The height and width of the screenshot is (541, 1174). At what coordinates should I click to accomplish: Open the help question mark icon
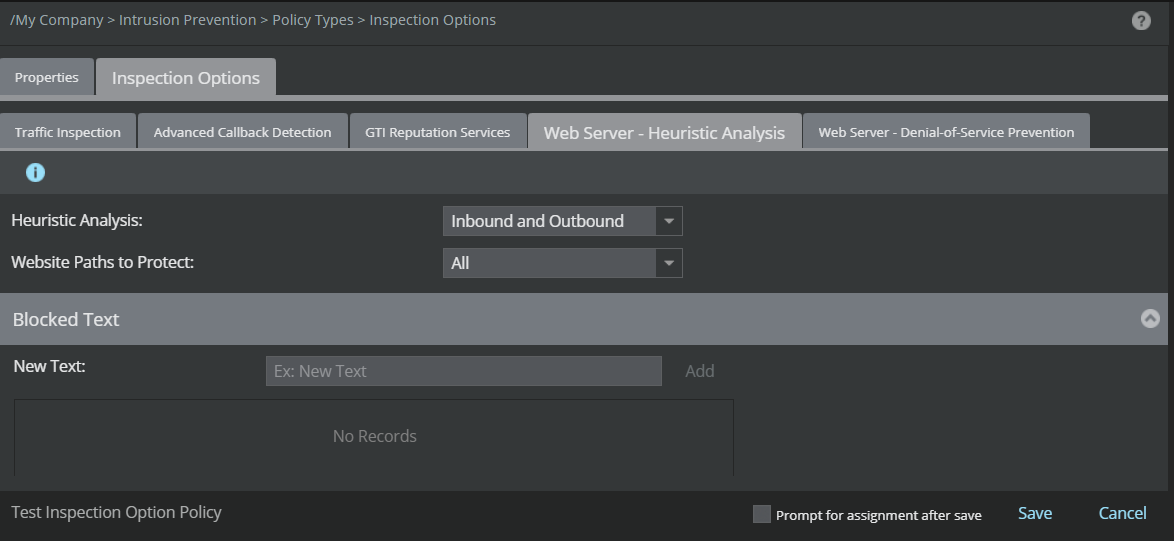pyautogui.click(x=1140, y=21)
